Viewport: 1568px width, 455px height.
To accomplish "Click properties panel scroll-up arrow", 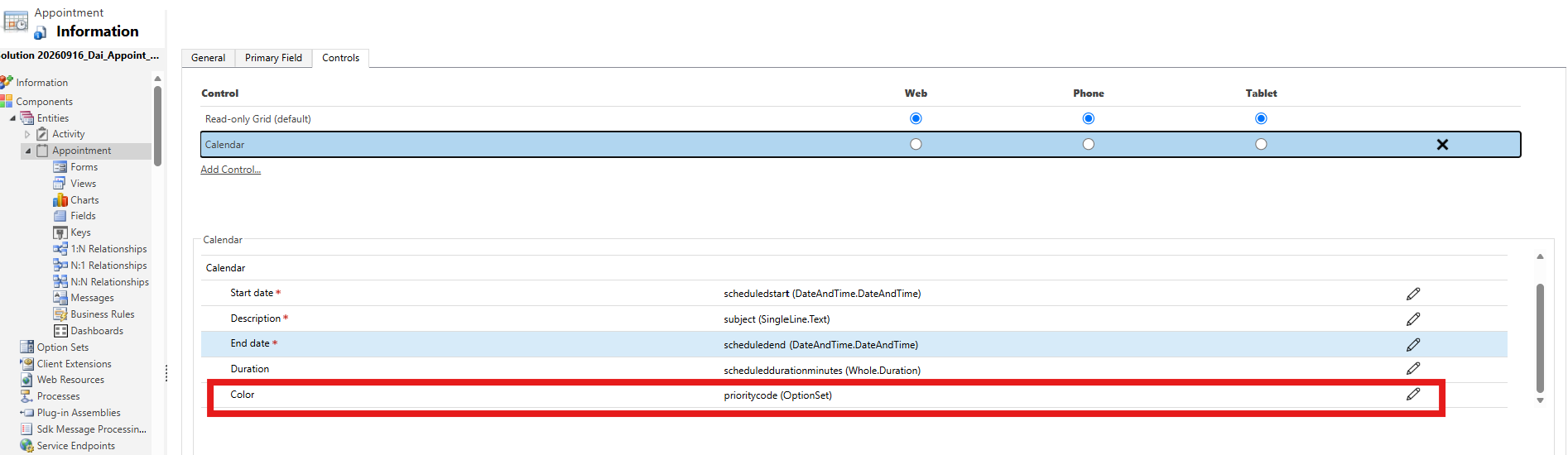I will (1540, 256).
